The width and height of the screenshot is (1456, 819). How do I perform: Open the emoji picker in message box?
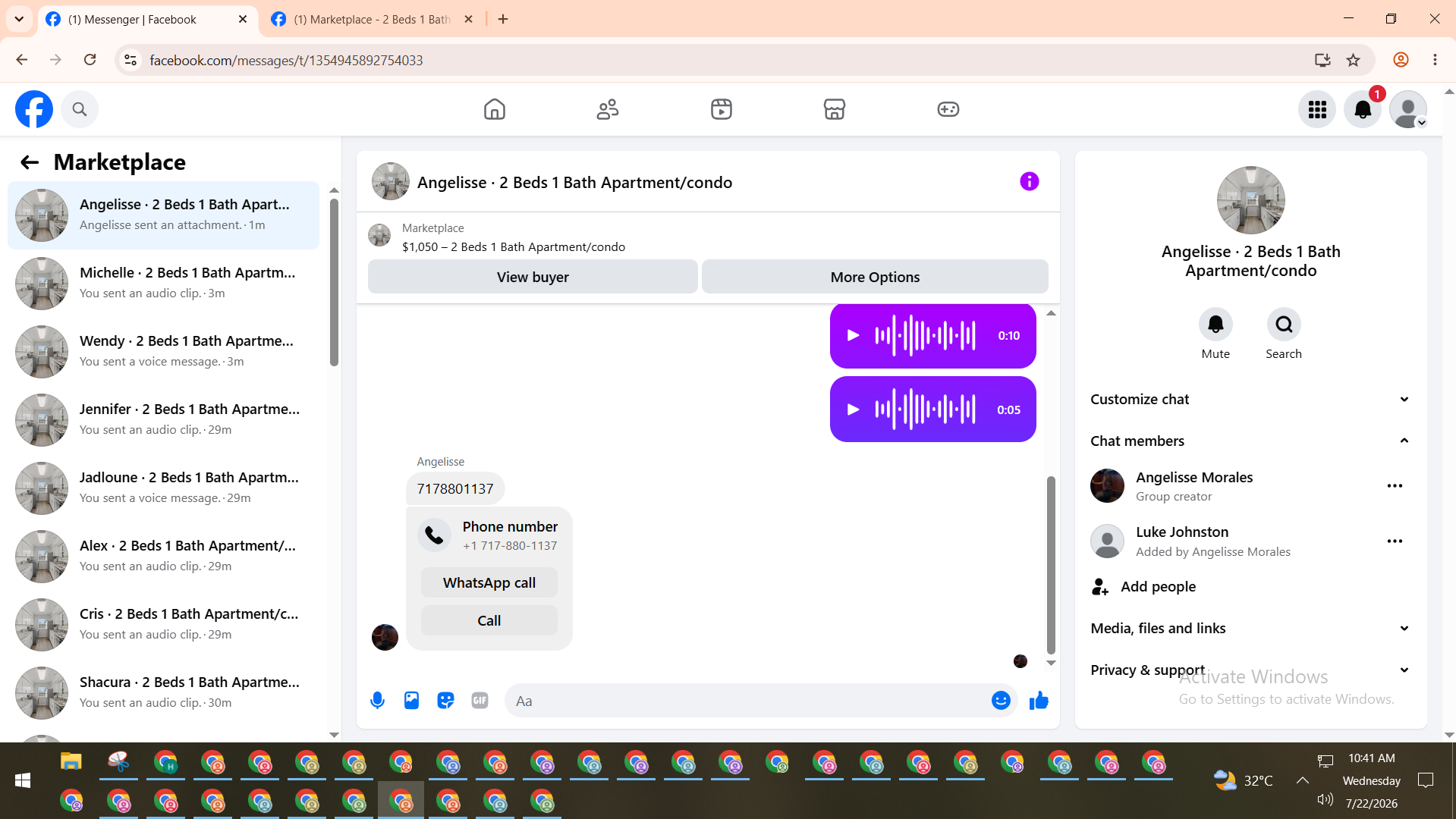tap(1001, 701)
